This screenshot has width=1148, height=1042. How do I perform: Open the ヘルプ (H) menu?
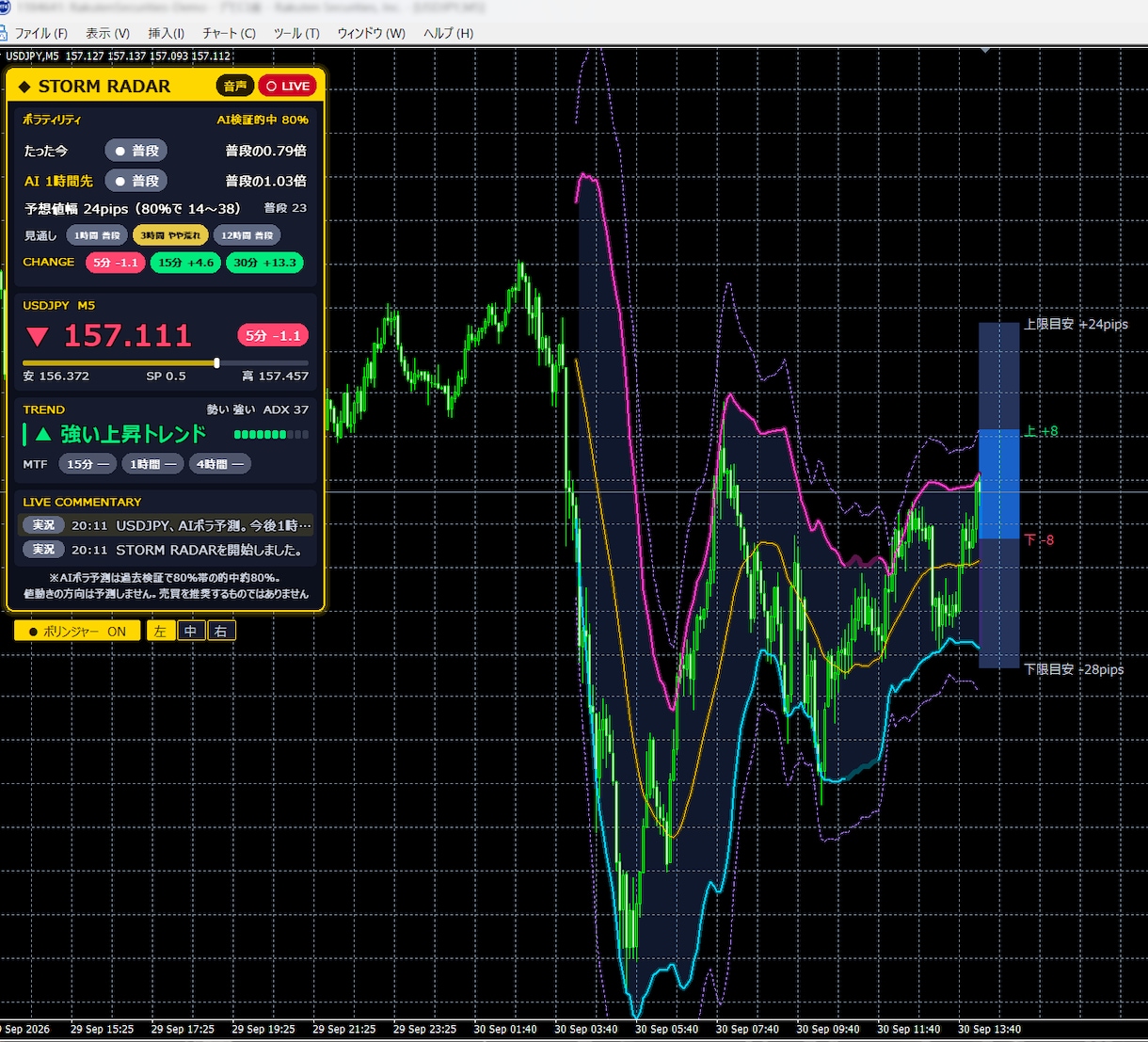(x=448, y=33)
